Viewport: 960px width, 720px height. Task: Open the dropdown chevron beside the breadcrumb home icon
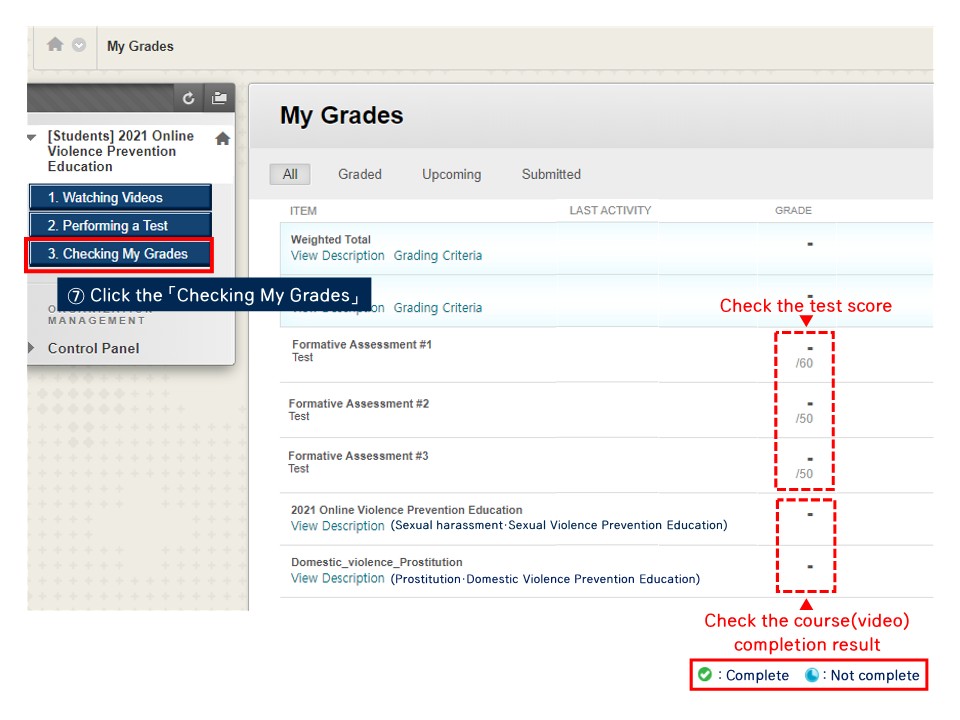pos(78,45)
